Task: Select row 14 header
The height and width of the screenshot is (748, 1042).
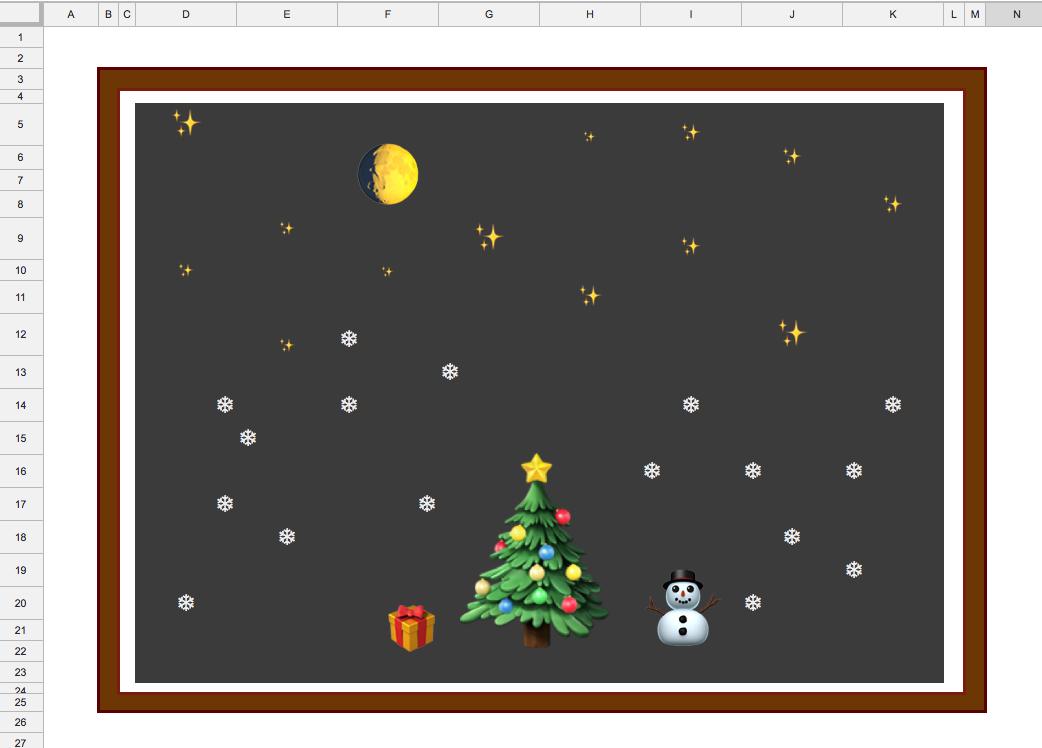Action: (21, 405)
